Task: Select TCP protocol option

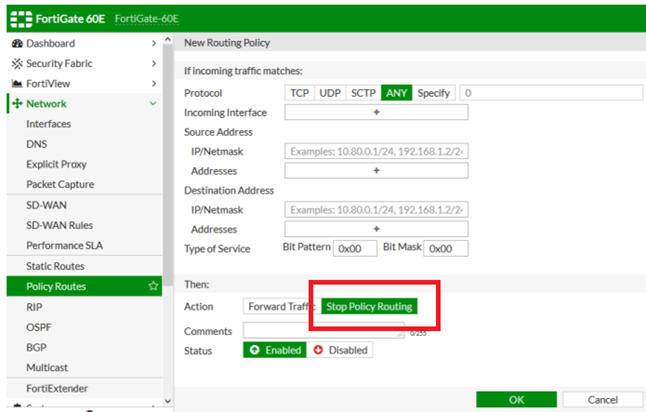Action: click(299, 93)
